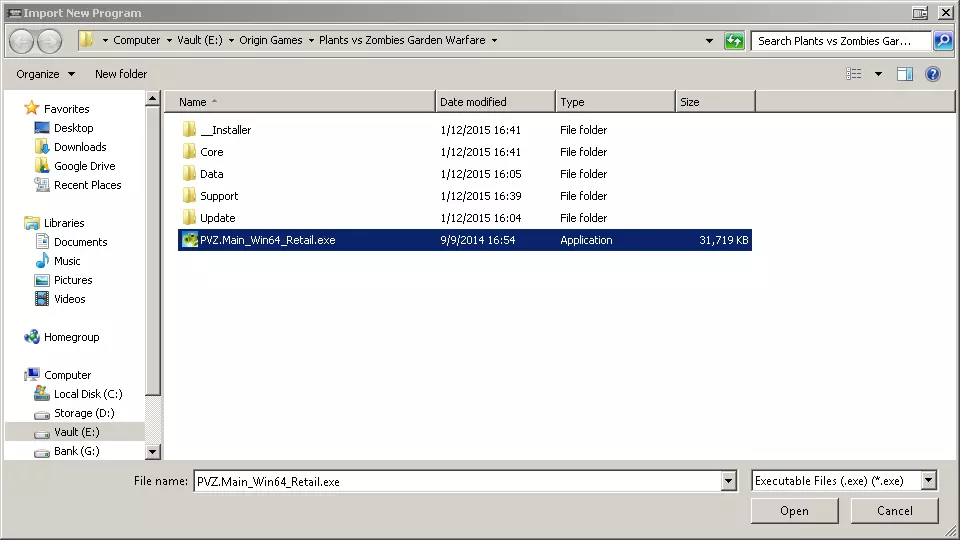The image size is (960, 540).
Task: Sort by the Size column header
Action: point(715,102)
